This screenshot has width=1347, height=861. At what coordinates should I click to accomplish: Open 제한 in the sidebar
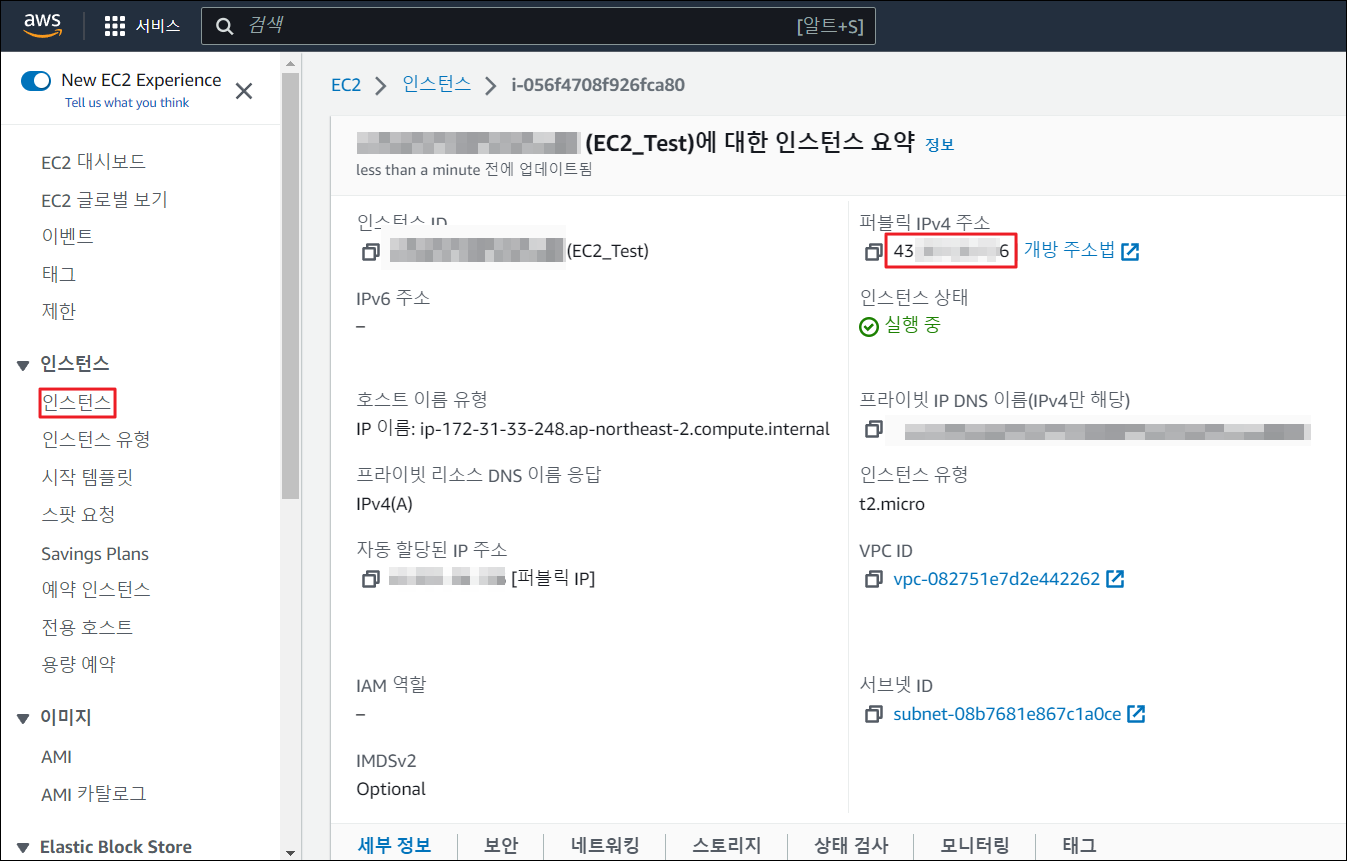(x=58, y=311)
